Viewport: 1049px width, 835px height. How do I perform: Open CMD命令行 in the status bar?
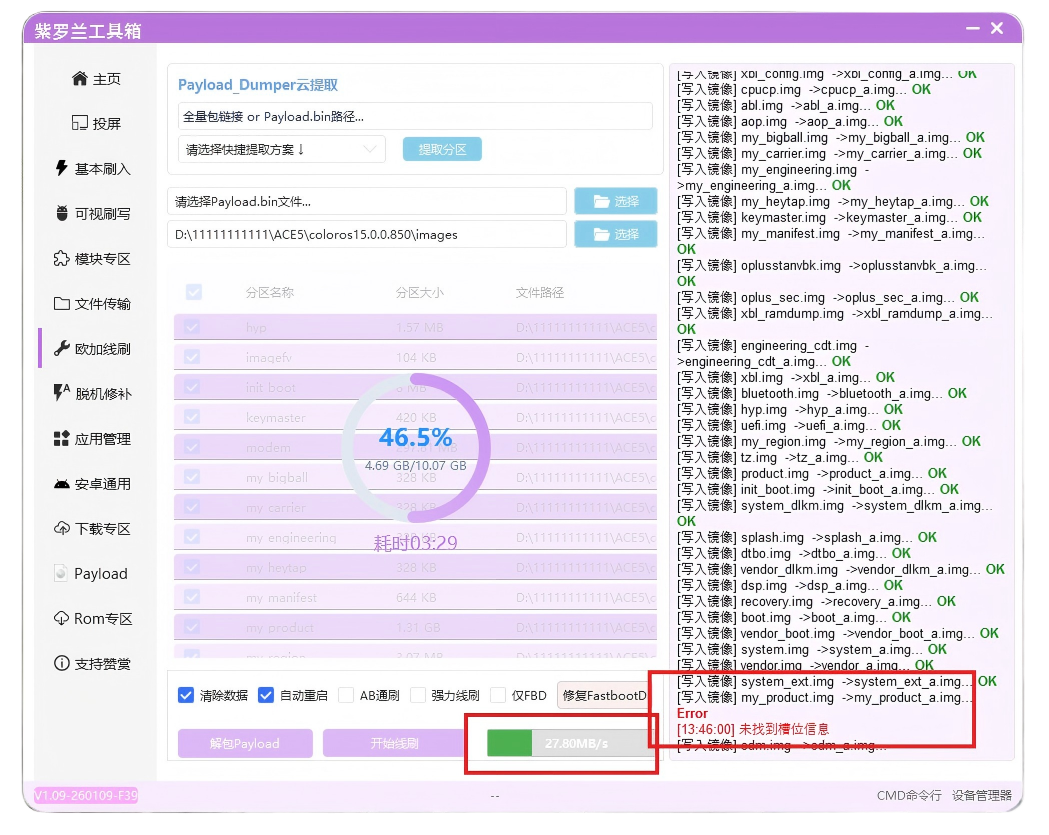click(x=909, y=796)
